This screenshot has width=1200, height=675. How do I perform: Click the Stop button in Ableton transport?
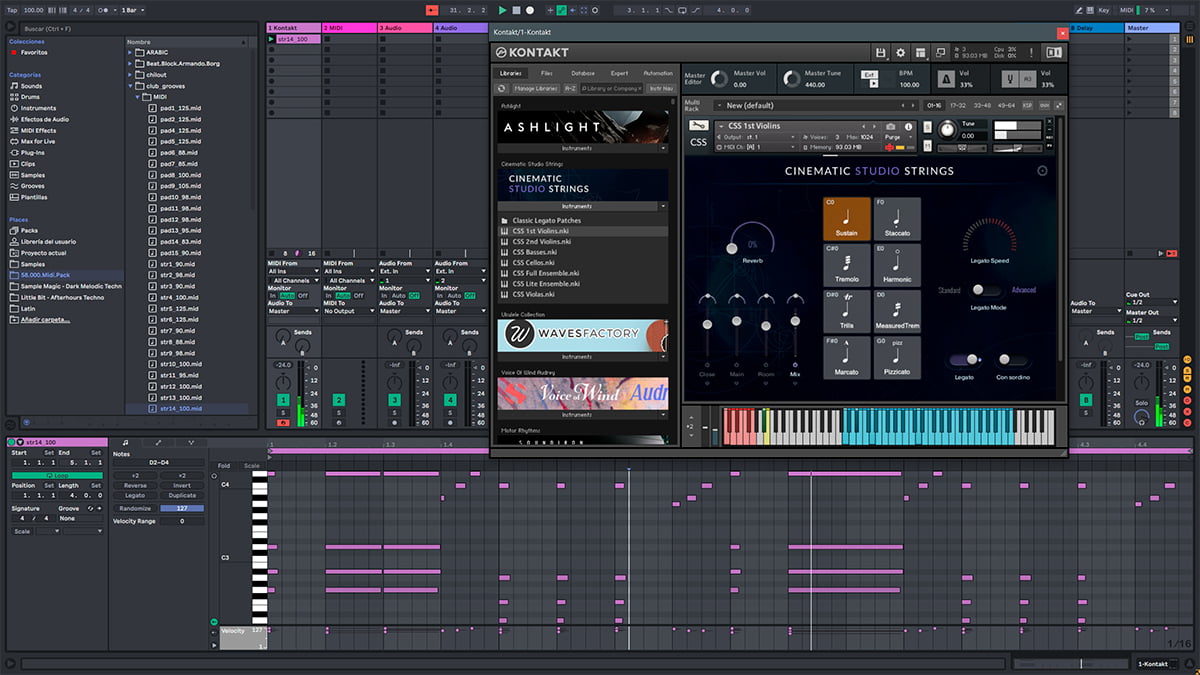516,9
